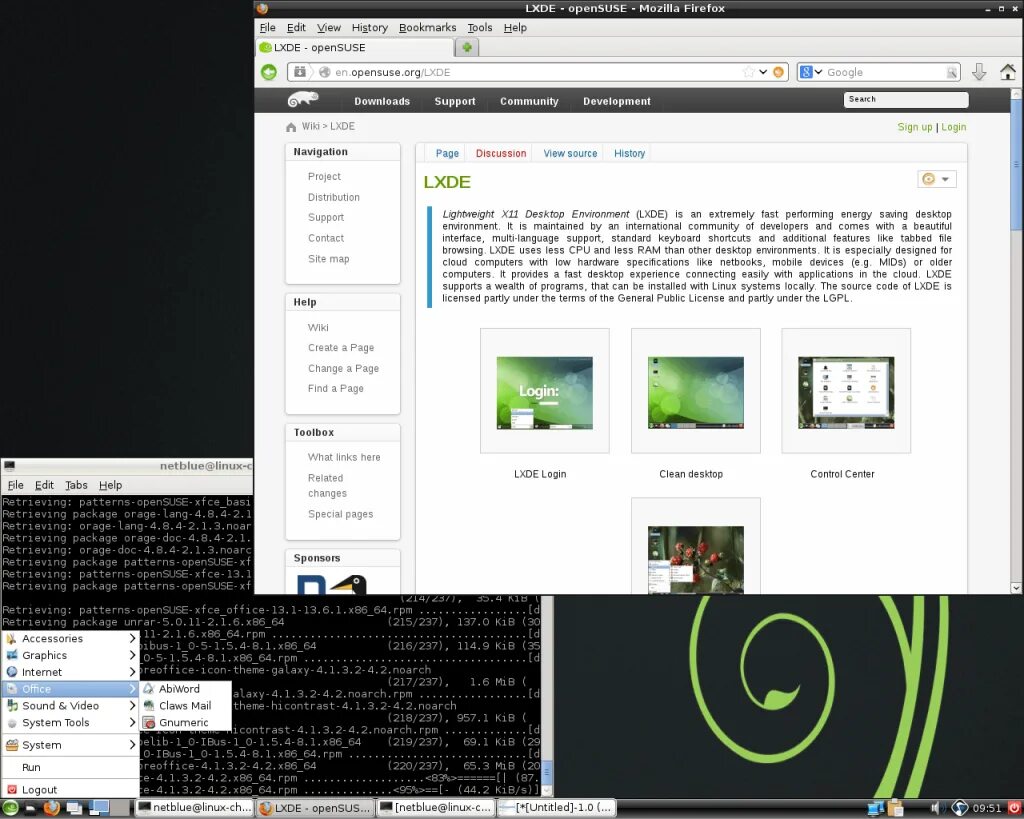Switch to the [*[Untitled]-1.0 taskbar window
The height and width of the screenshot is (819, 1024).
point(557,808)
